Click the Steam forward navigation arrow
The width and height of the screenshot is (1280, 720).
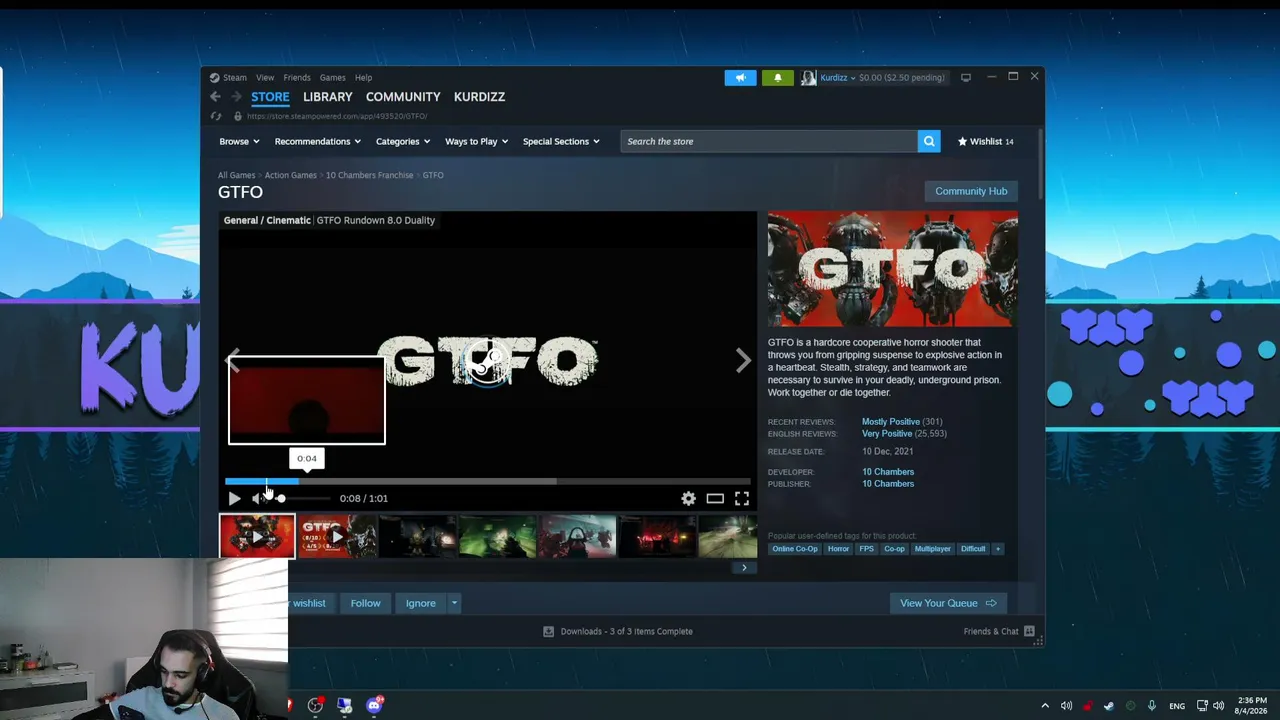click(x=236, y=97)
